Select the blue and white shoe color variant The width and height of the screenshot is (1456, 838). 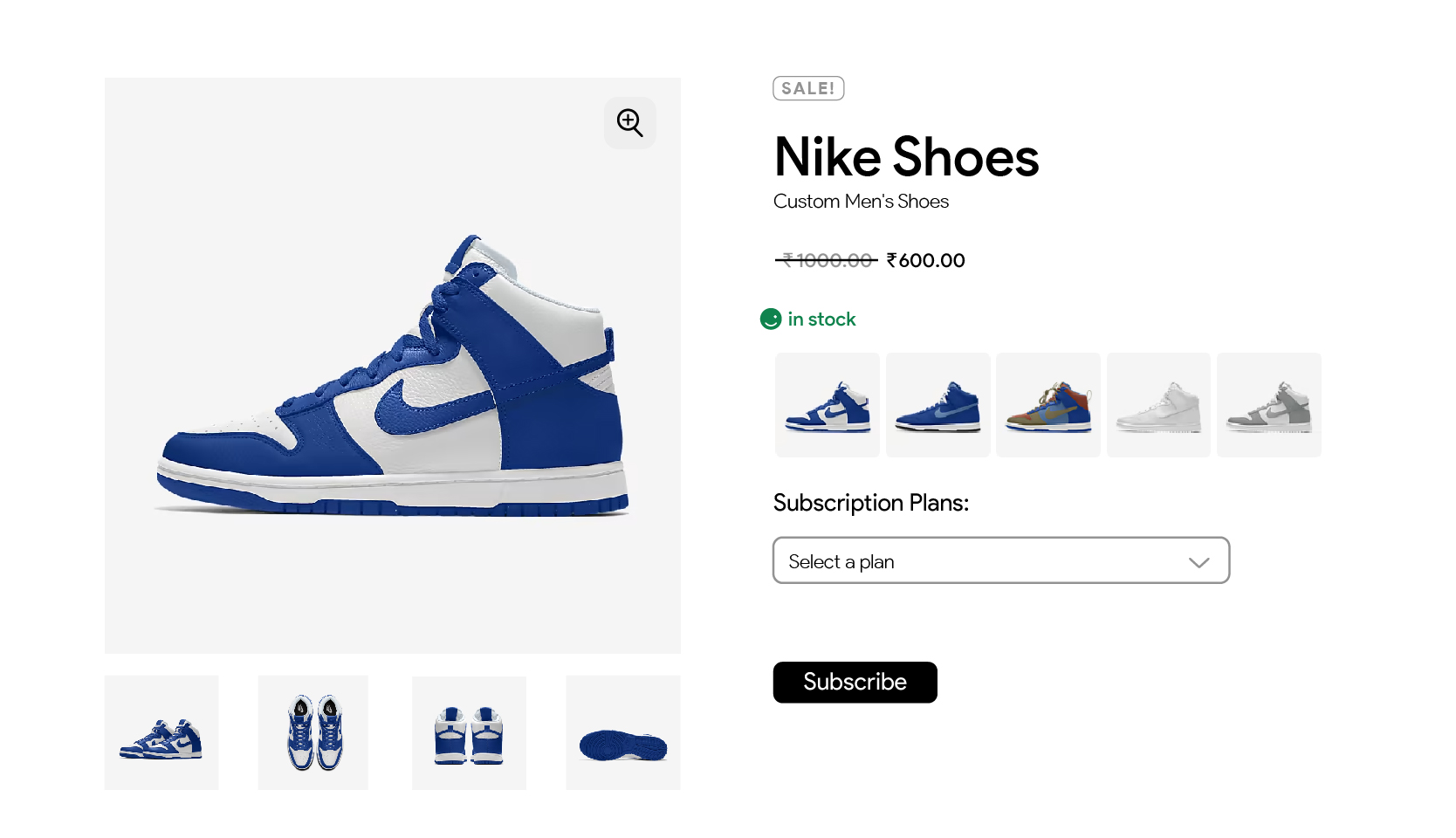[827, 405]
